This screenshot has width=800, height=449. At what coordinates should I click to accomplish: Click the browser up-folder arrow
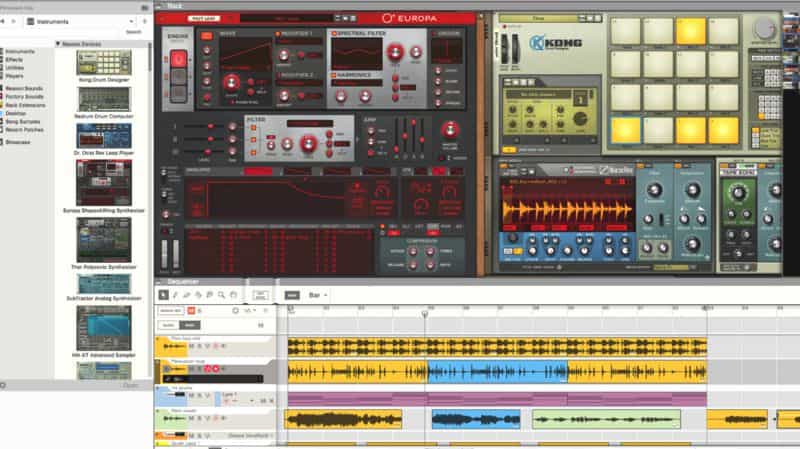[144, 21]
